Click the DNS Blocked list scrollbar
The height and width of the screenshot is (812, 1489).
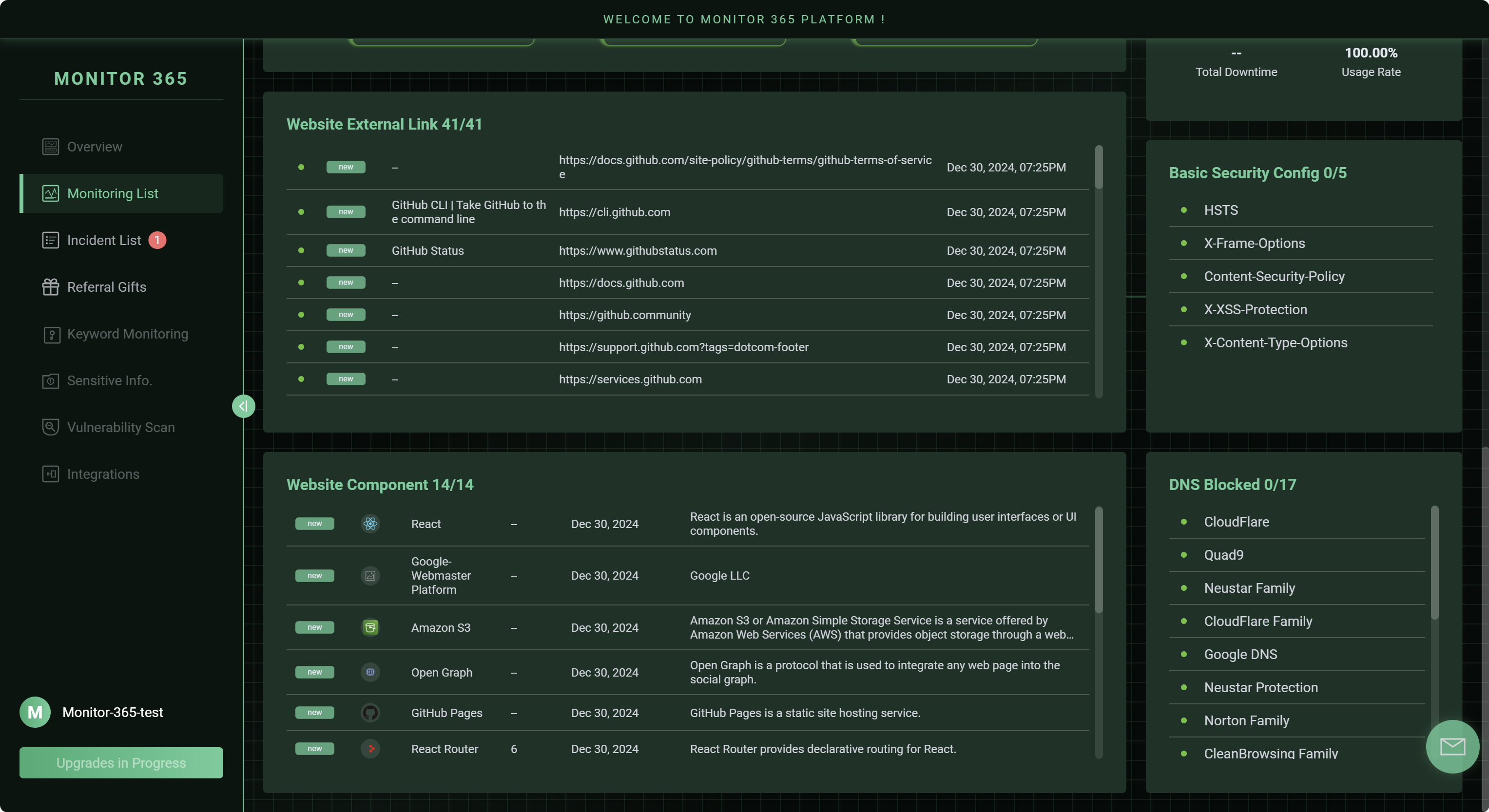coord(1435,563)
